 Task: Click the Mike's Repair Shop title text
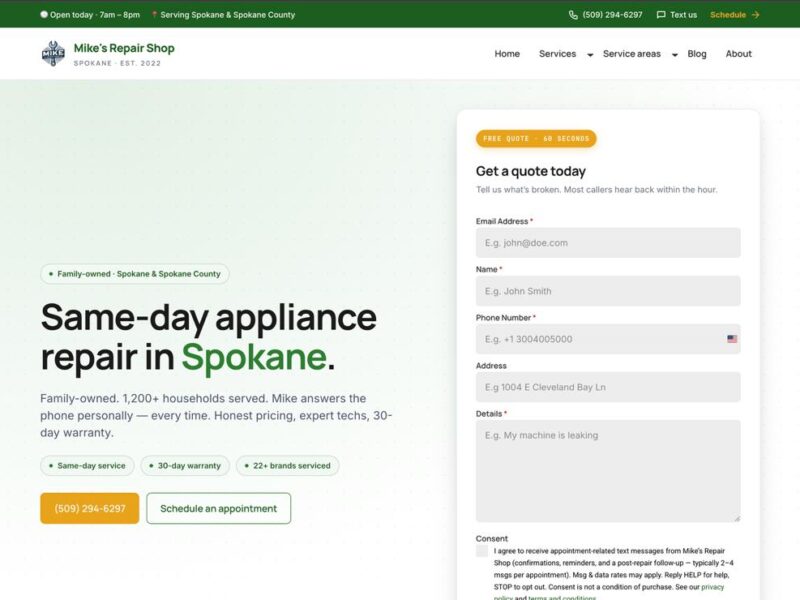point(124,48)
